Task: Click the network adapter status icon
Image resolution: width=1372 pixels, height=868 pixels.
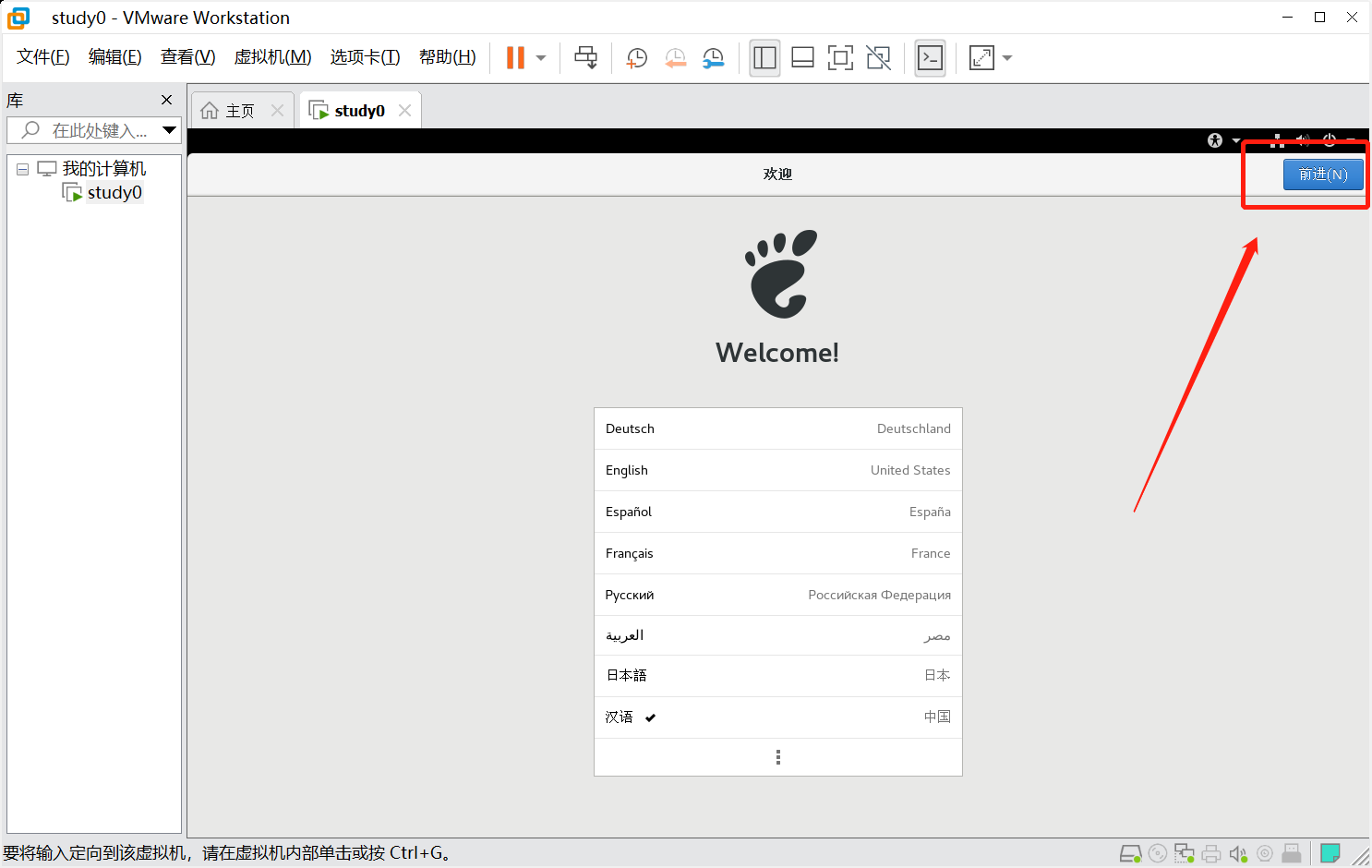Action: (1185, 853)
